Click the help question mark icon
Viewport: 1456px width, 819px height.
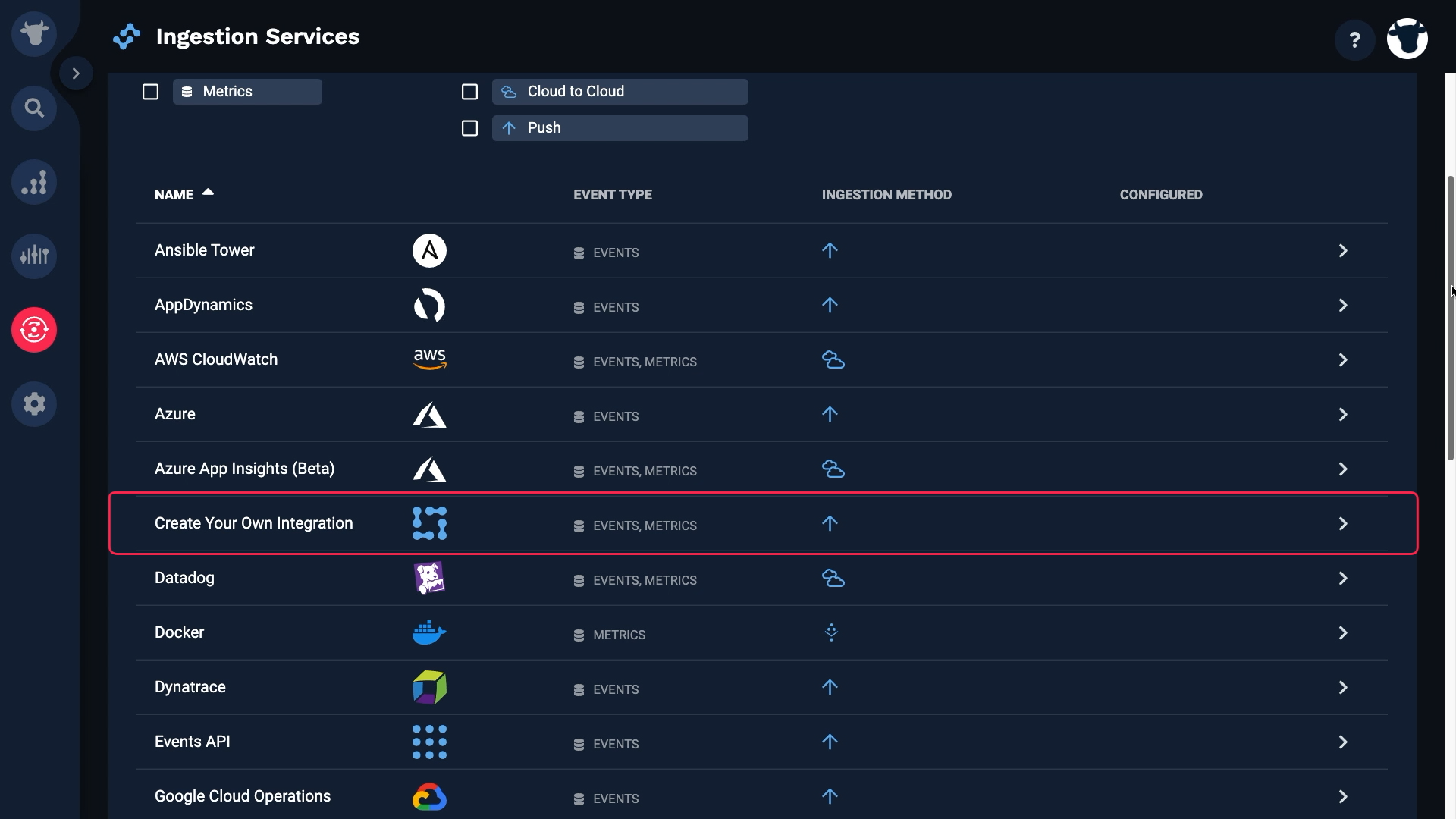1355,39
